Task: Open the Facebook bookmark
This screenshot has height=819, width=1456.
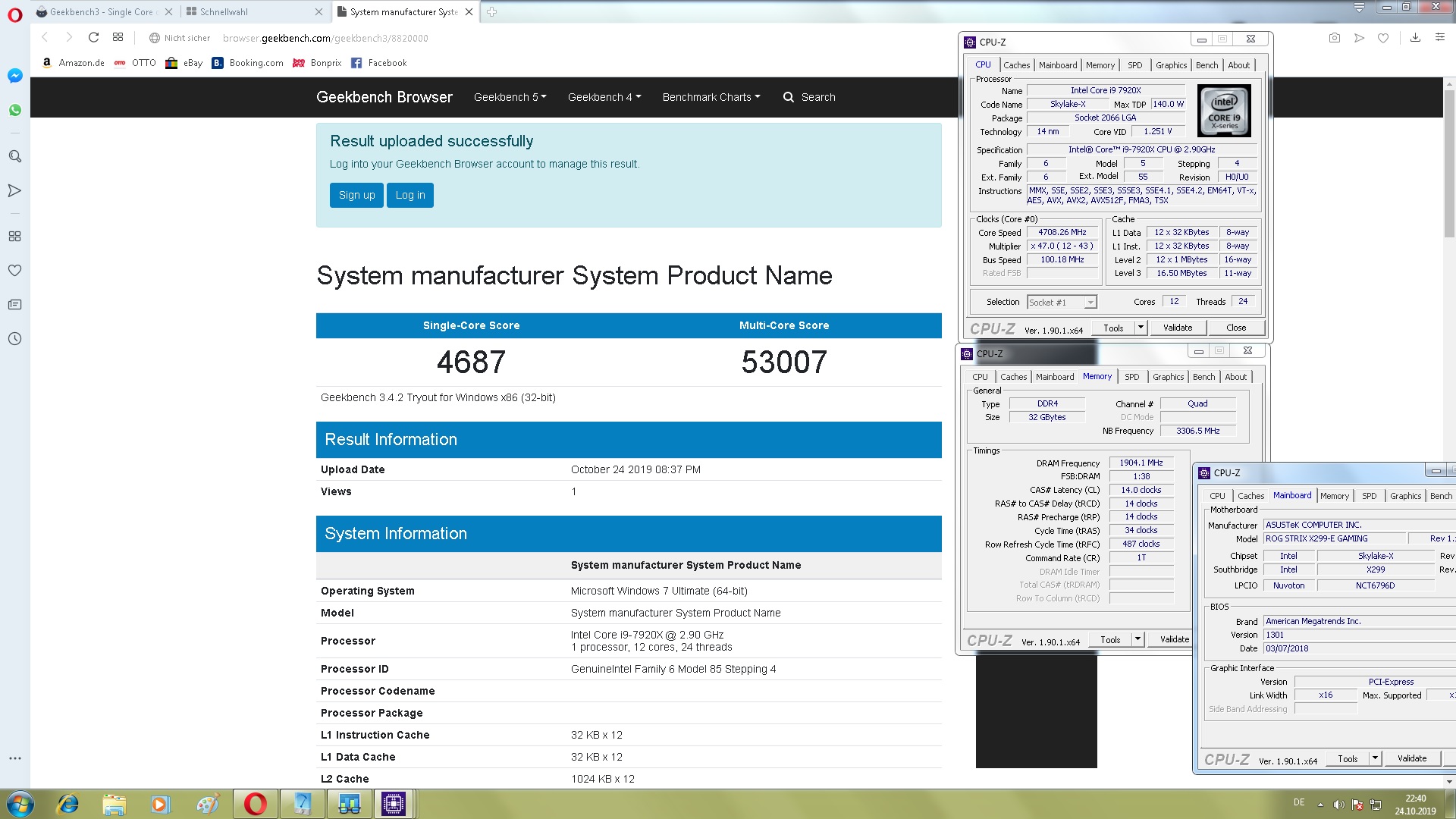Action: point(378,63)
